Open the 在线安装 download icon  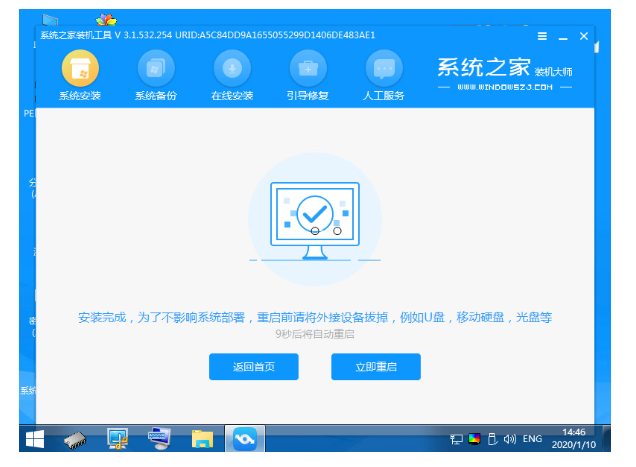232,69
